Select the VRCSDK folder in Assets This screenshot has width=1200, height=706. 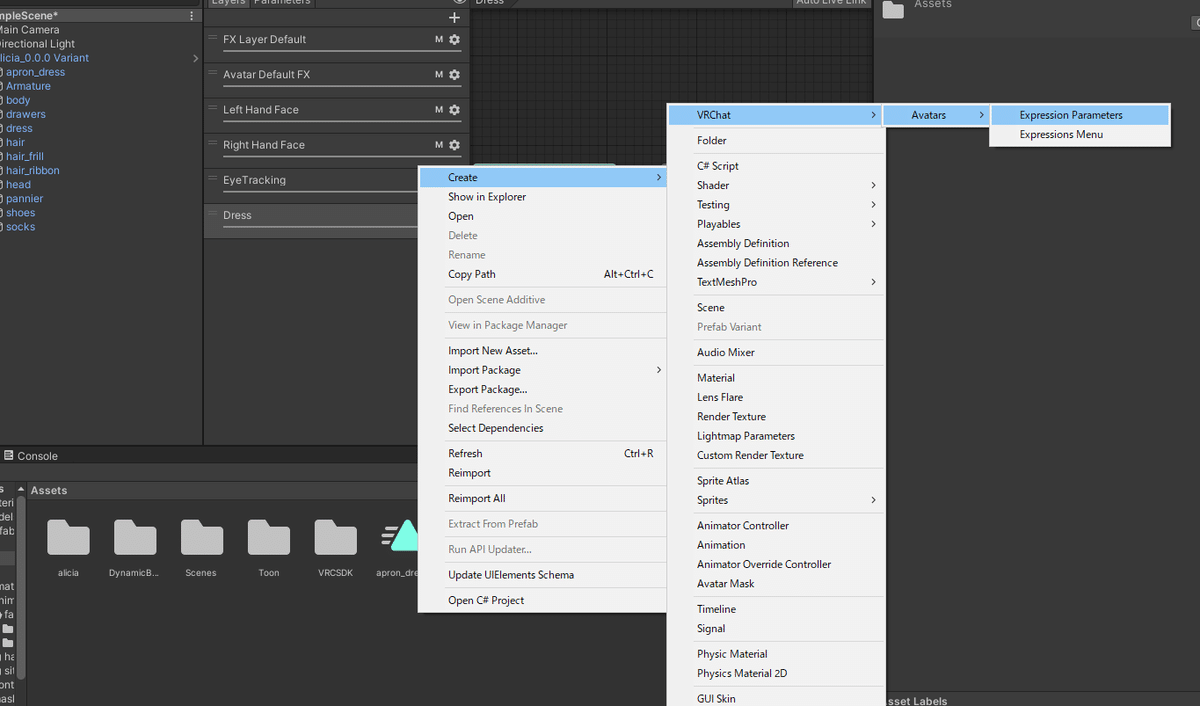(336, 537)
